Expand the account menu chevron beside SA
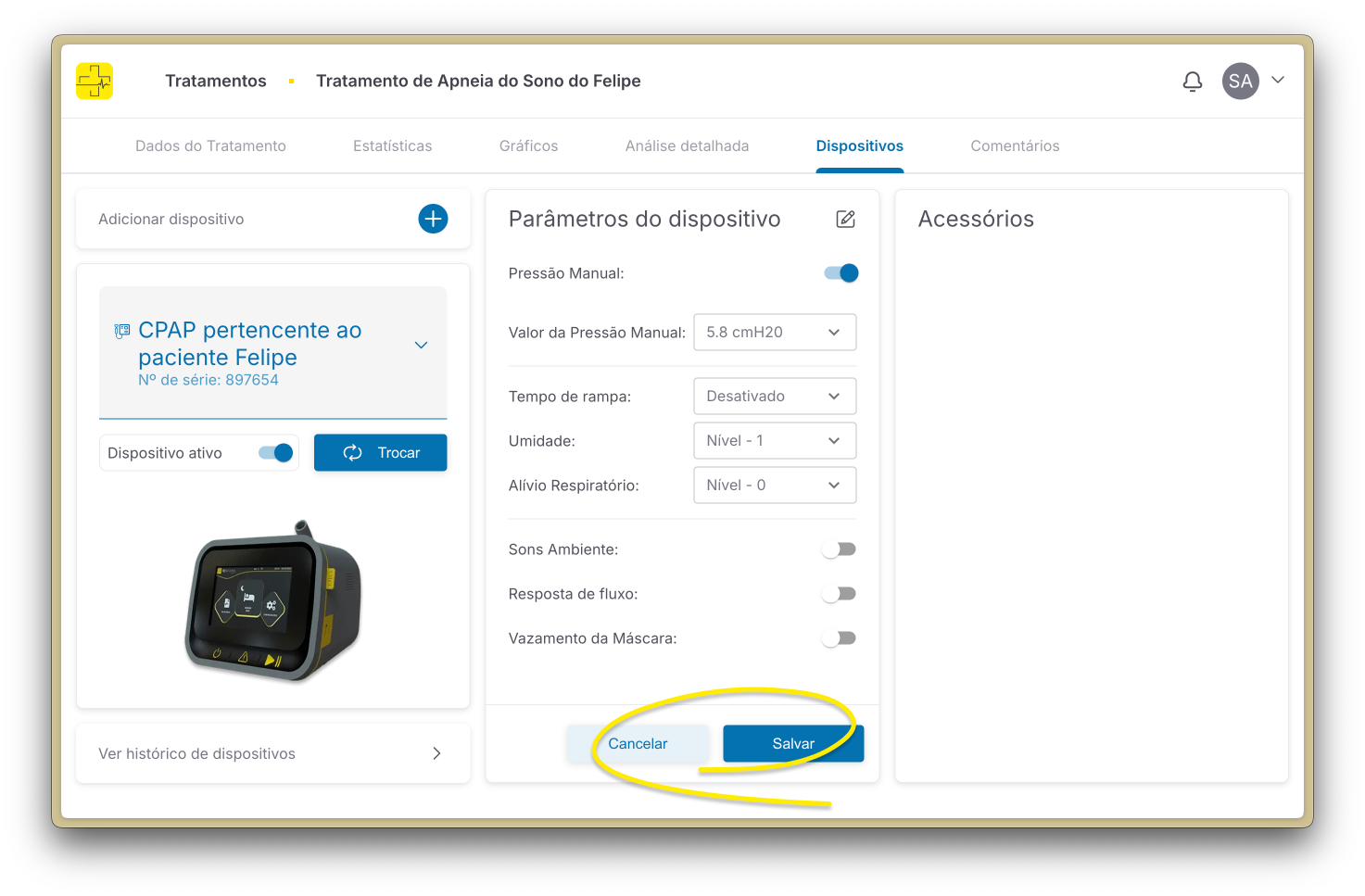 pos(1278,82)
